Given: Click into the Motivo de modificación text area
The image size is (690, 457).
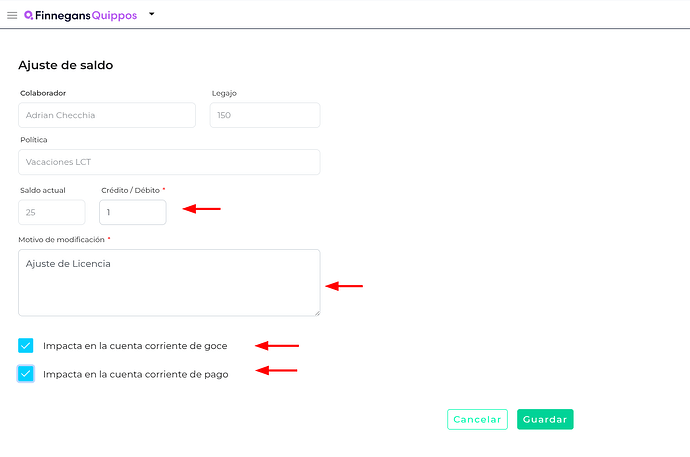Looking at the screenshot, I should point(168,282).
